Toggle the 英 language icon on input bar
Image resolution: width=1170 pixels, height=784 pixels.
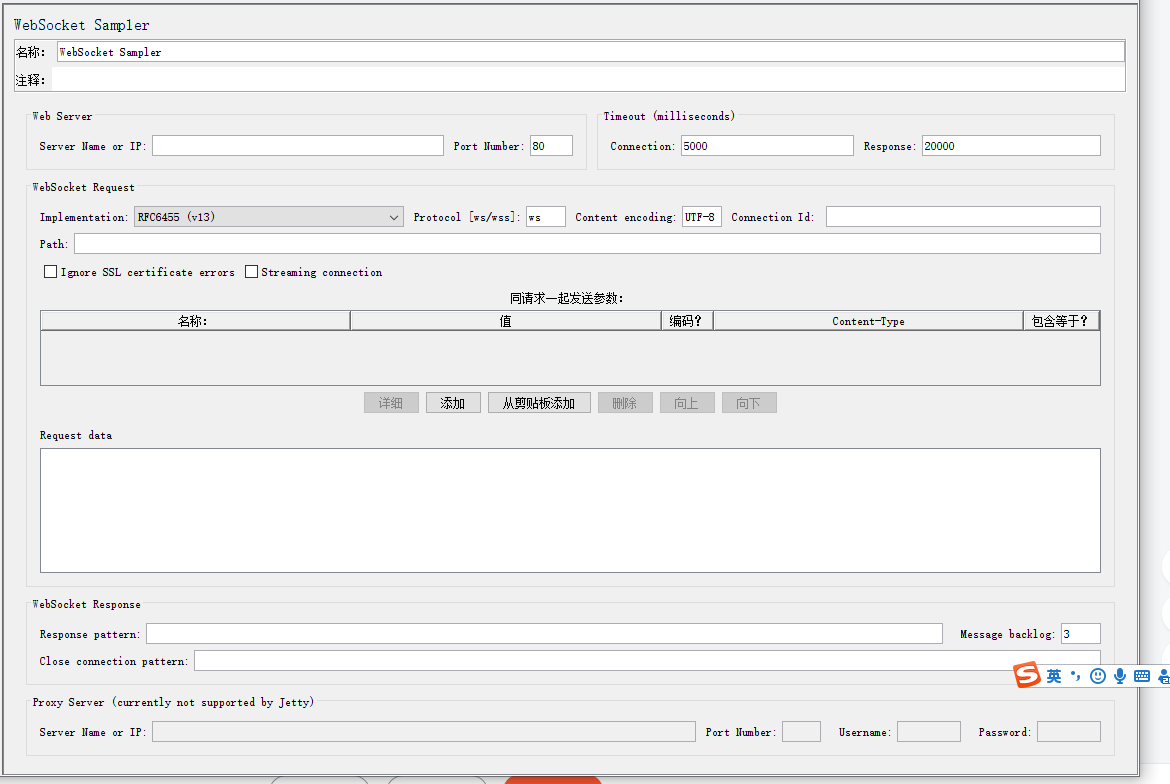point(1054,675)
